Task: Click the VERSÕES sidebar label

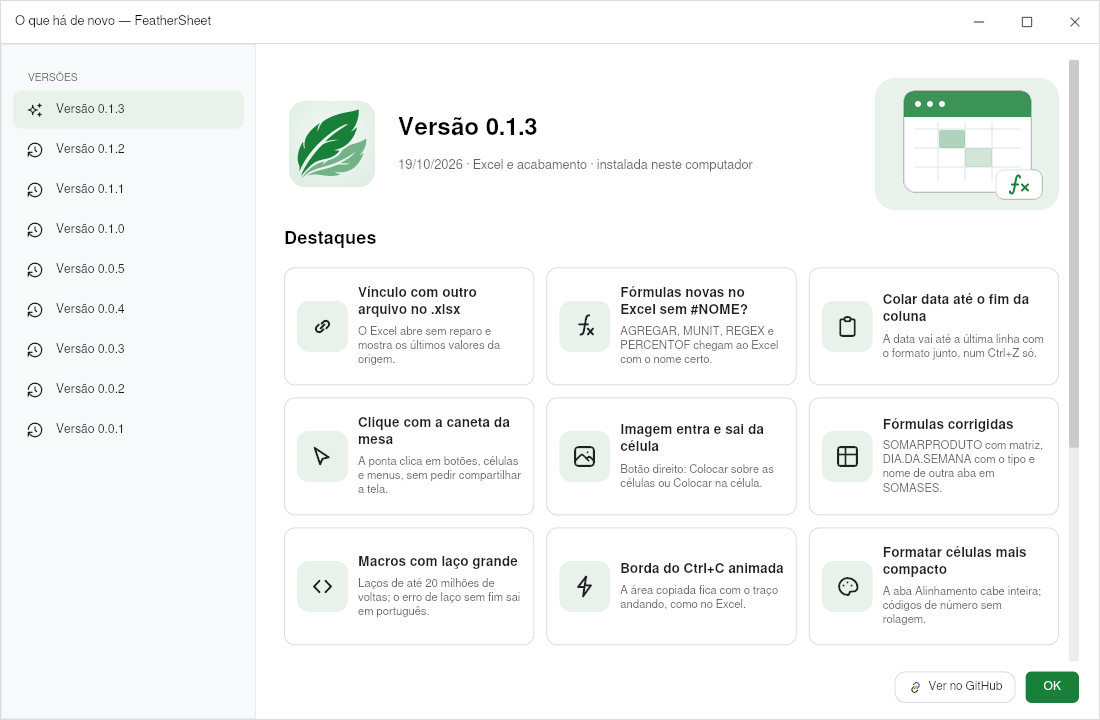Action: tap(53, 77)
